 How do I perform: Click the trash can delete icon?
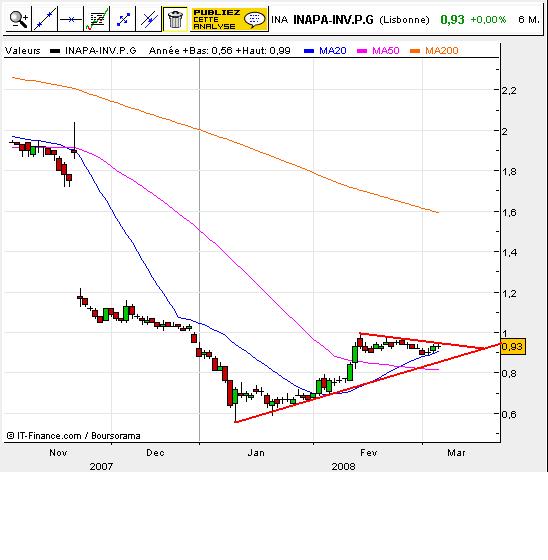(175, 19)
